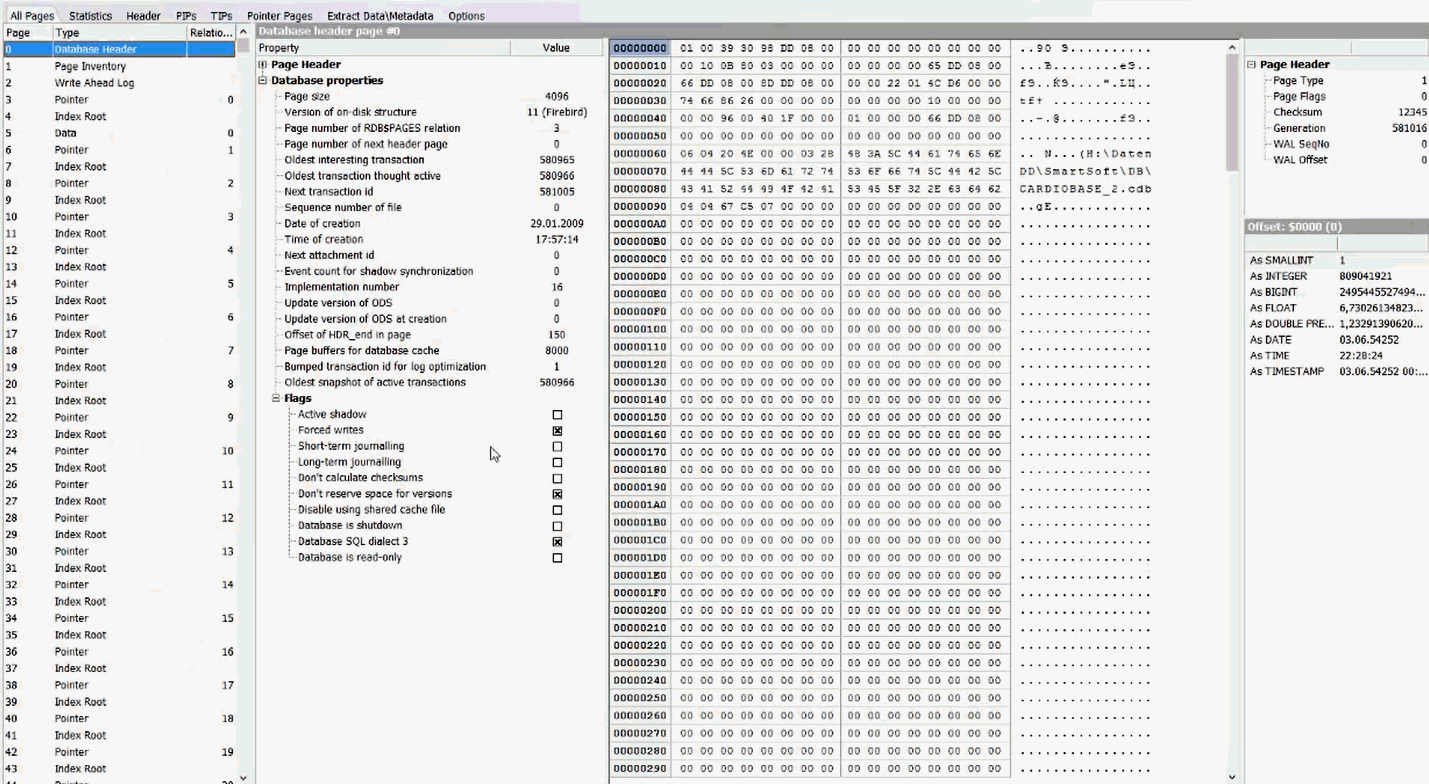Collapse the Database properties node
Image resolution: width=1429 pixels, height=784 pixels.
pyautogui.click(x=263, y=80)
